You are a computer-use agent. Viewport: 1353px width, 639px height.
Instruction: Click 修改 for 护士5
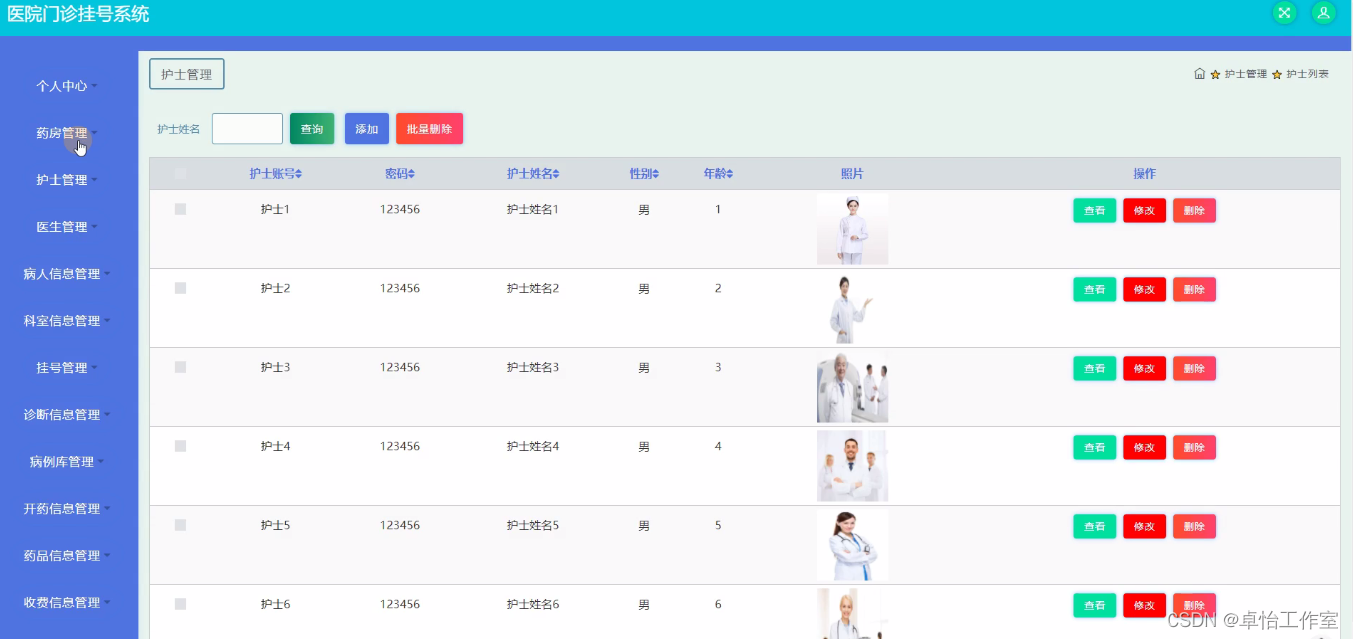pyautogui.click(x=1145, y=526)
